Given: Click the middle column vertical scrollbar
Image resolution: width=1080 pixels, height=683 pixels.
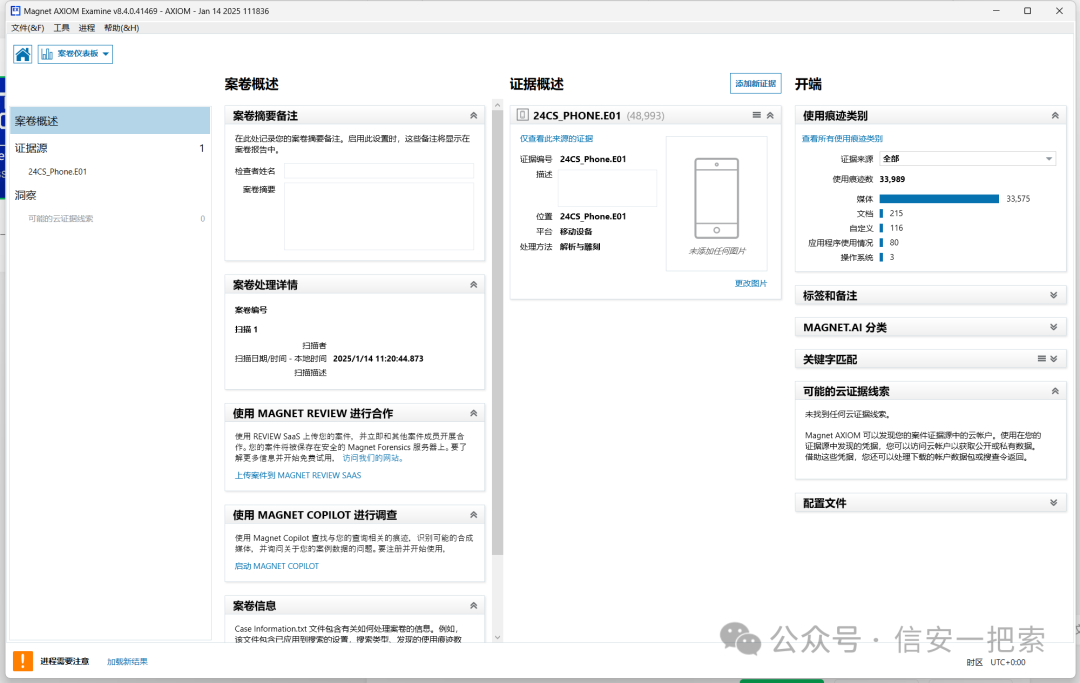Looking at the screenshot, I should [497, 333].
